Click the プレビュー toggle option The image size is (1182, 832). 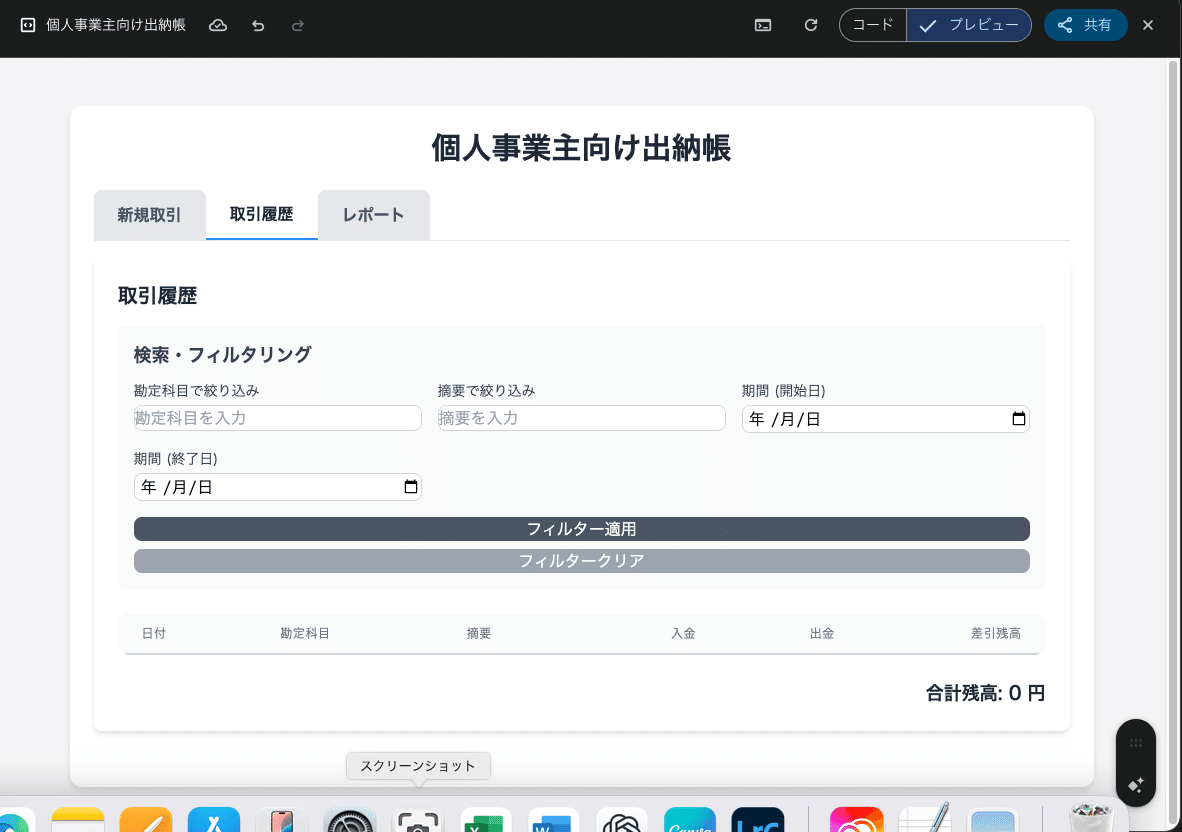point(969,25)
